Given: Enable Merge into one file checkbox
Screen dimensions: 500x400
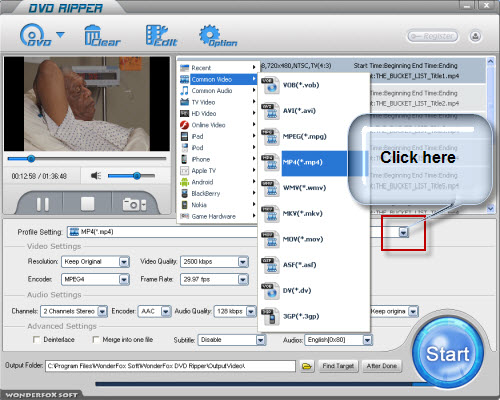Looking at the screenshot, I should tap(96, 340).
